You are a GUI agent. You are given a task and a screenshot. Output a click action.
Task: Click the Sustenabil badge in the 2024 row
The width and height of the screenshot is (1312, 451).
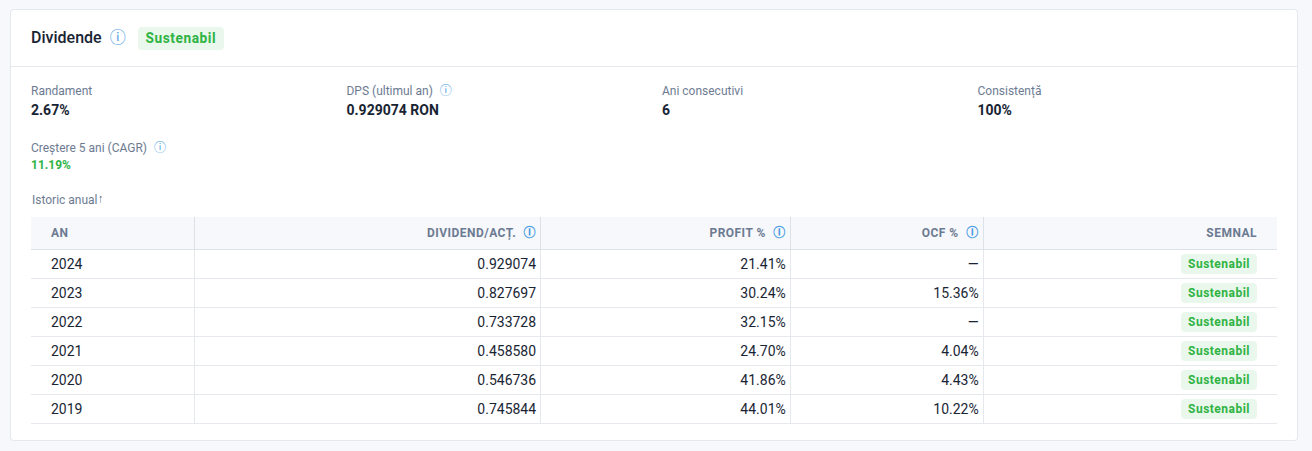click(x=1218, y=264)
